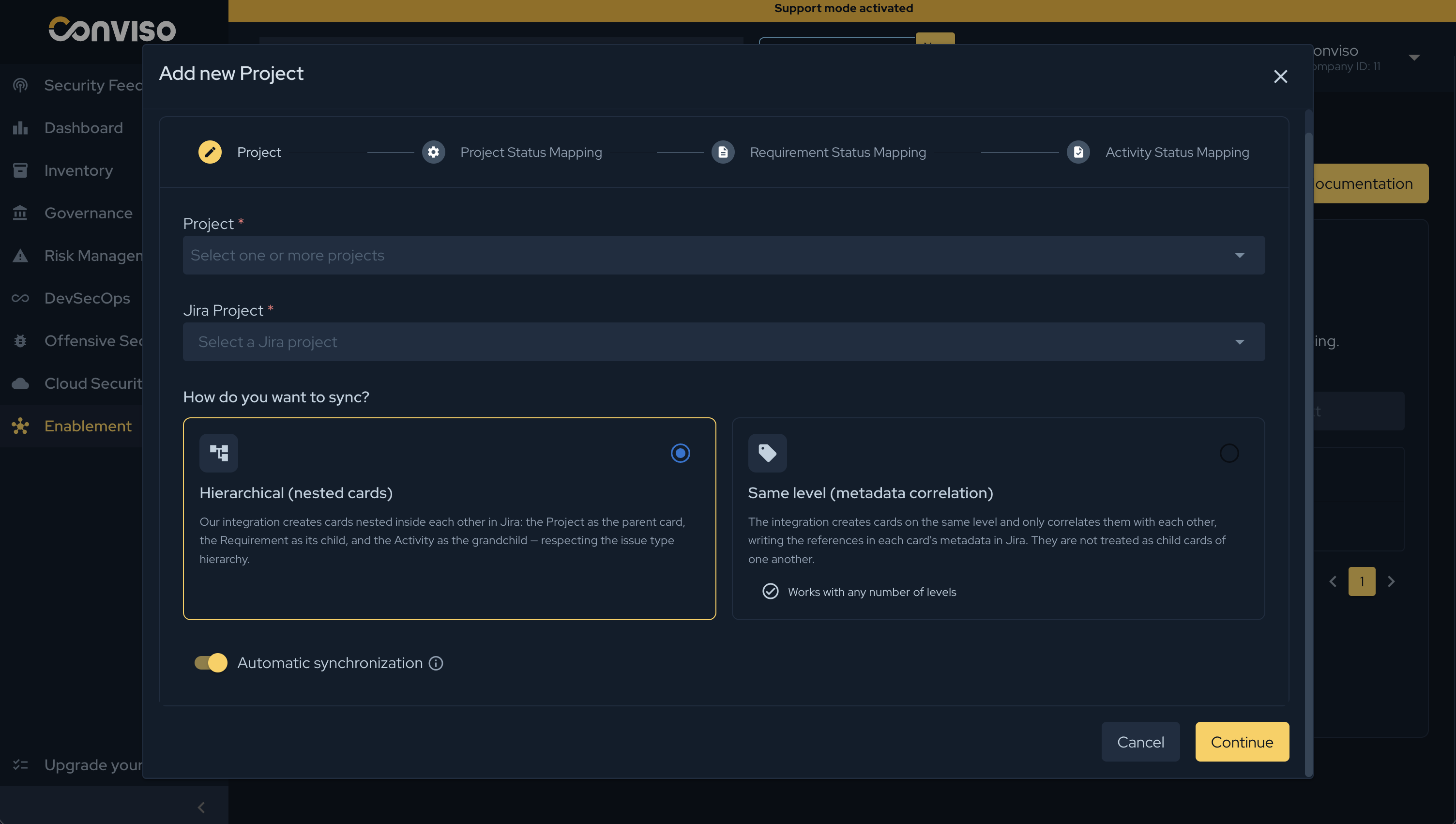Screen dimensions: 1456x824
Task: Click the document icon for Requirement Status Mapping
Action: click(x=723, y=152)
